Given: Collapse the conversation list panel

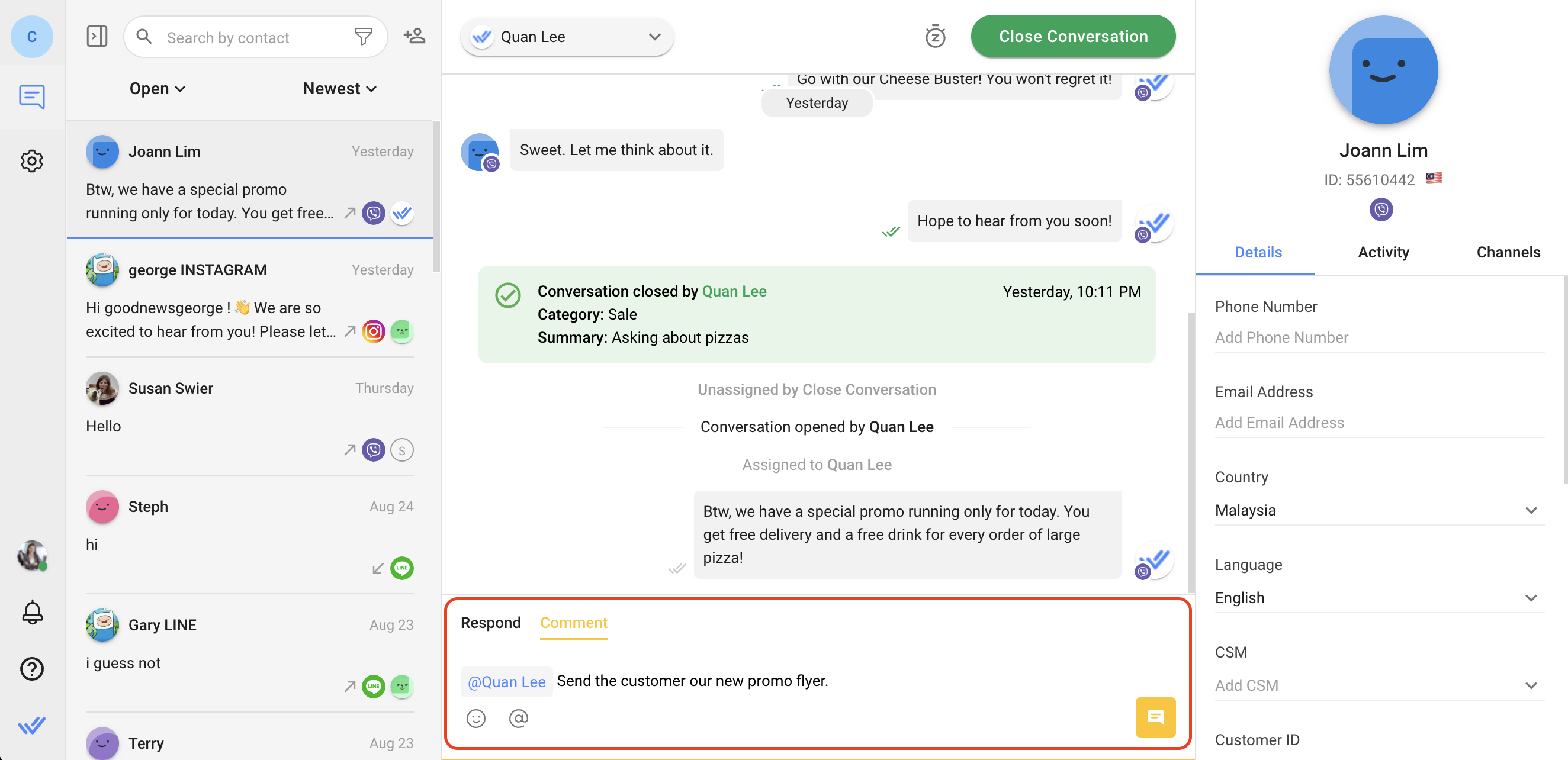Looking at the screenshot, I should 97,37.
